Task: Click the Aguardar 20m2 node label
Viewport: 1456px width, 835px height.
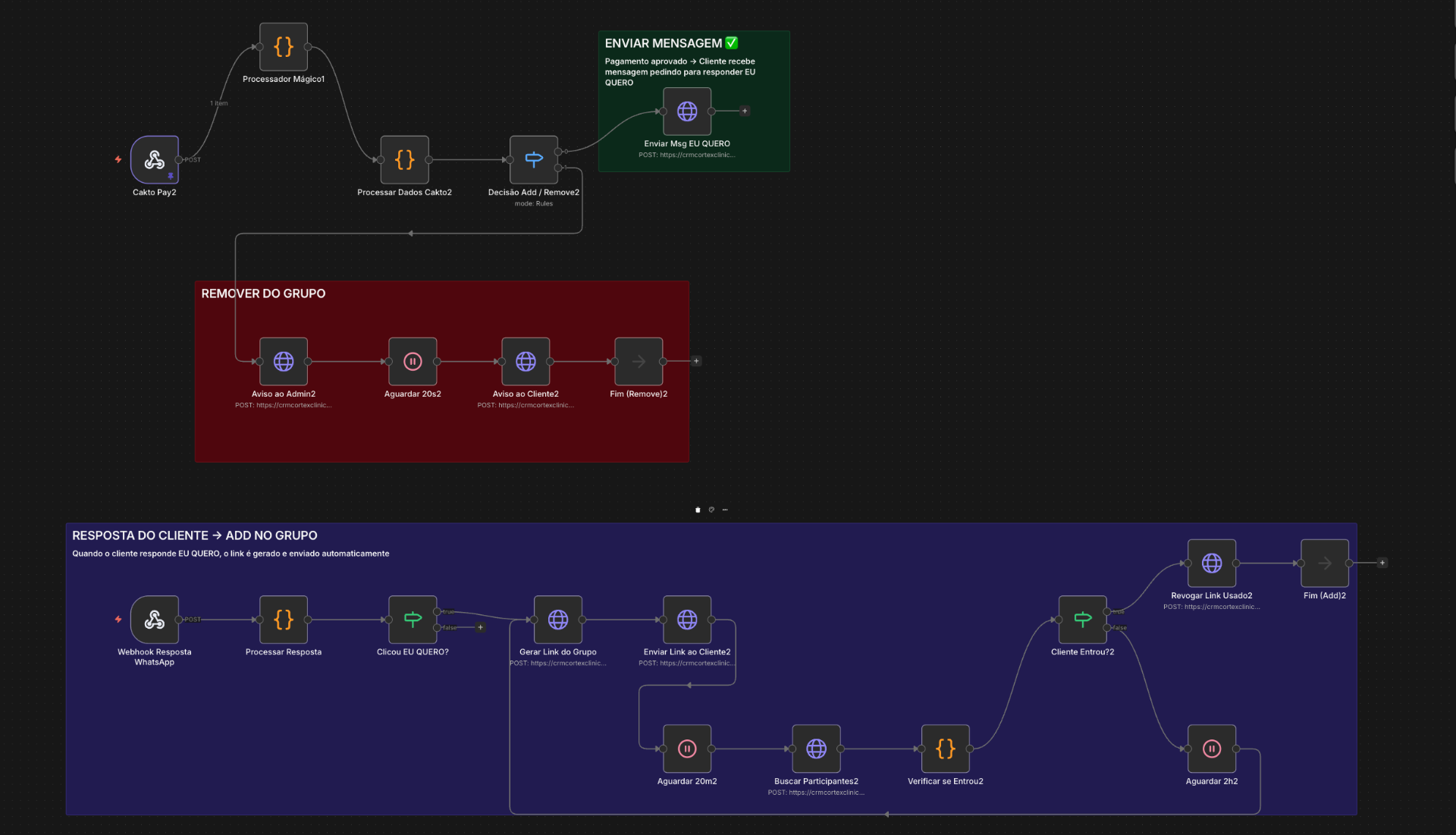Action: tap(687, 781)
